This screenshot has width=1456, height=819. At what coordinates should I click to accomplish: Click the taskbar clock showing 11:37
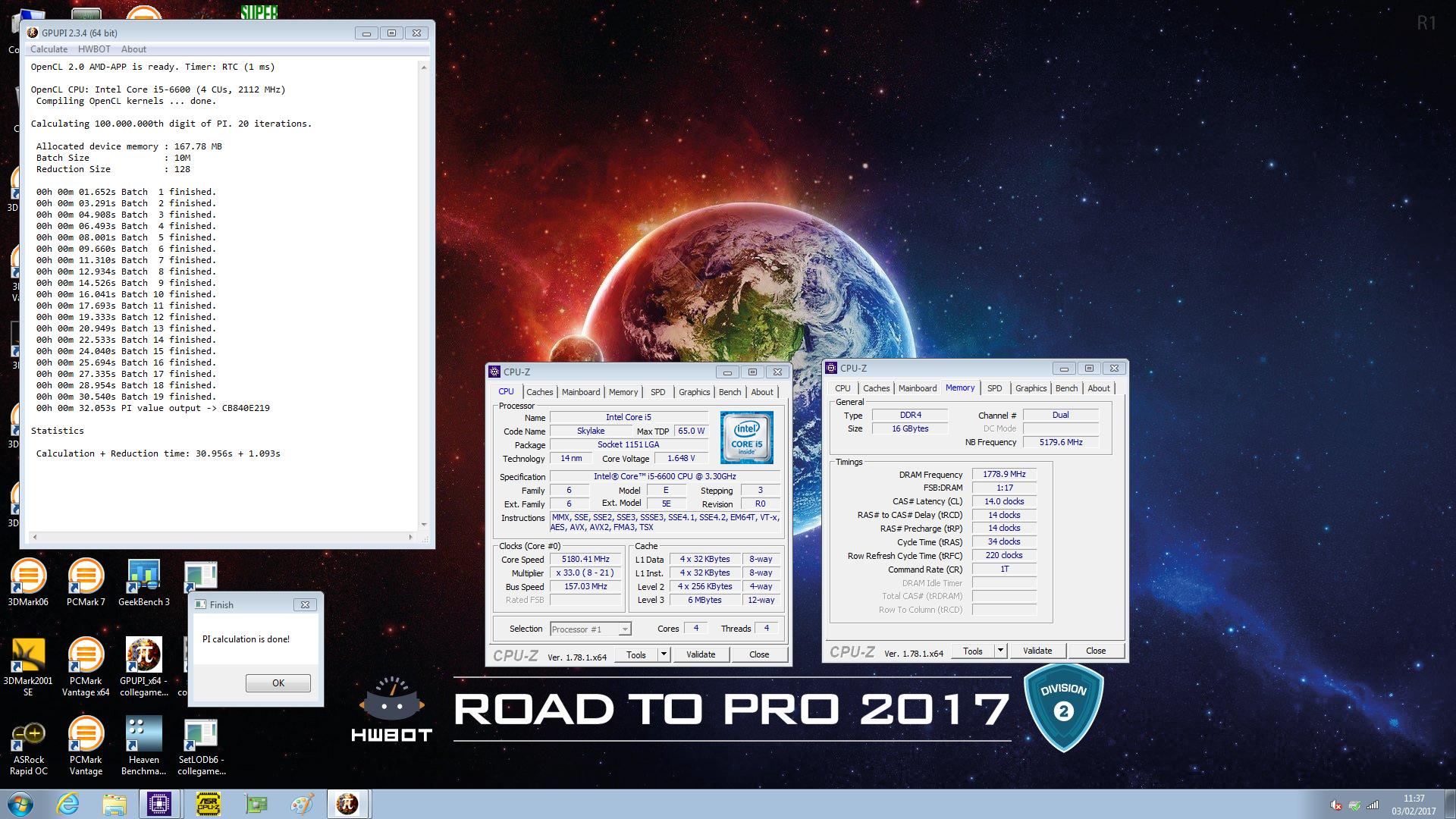click(x=1414, y=804)
